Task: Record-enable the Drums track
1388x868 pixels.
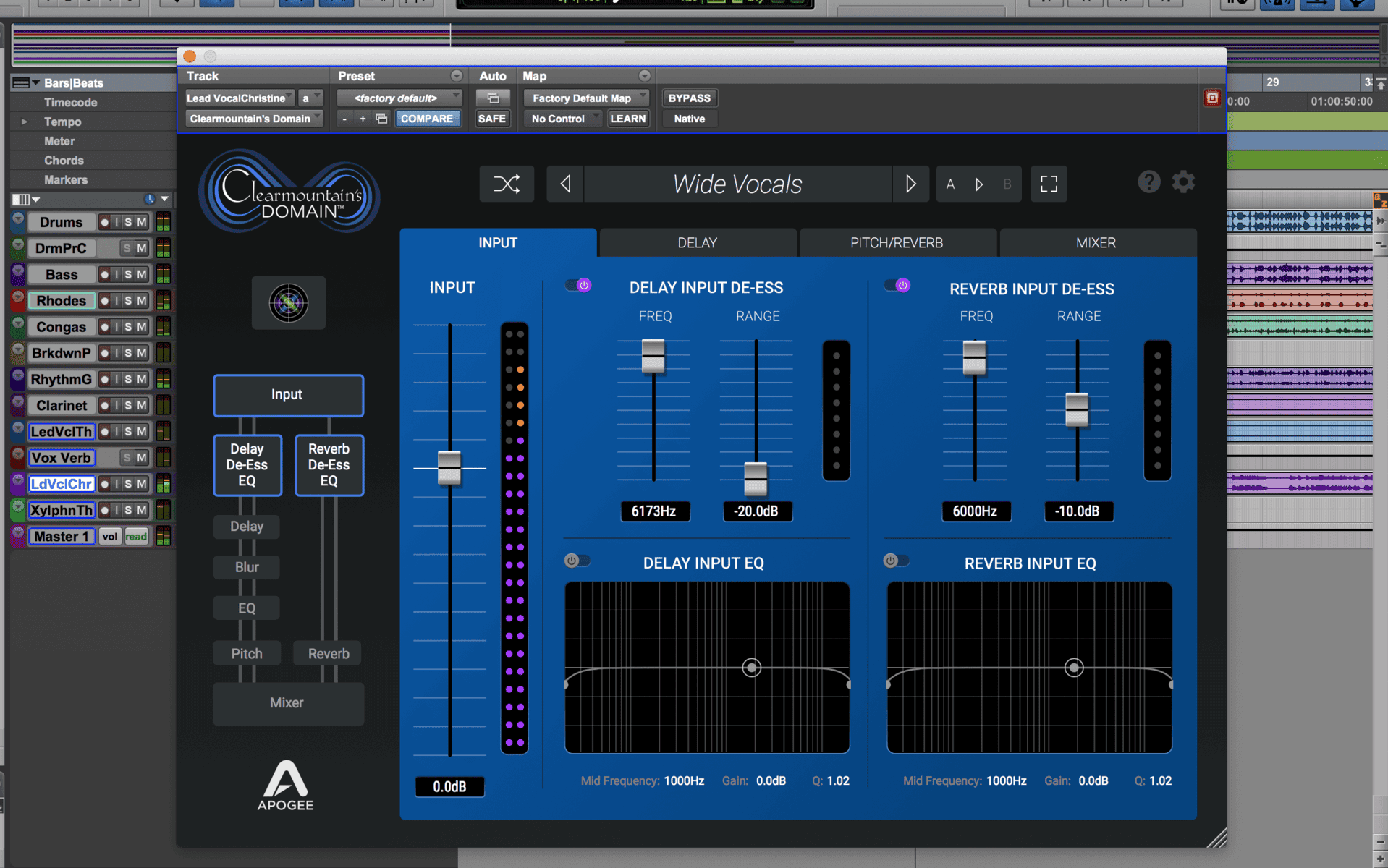Action: (105, 222)
